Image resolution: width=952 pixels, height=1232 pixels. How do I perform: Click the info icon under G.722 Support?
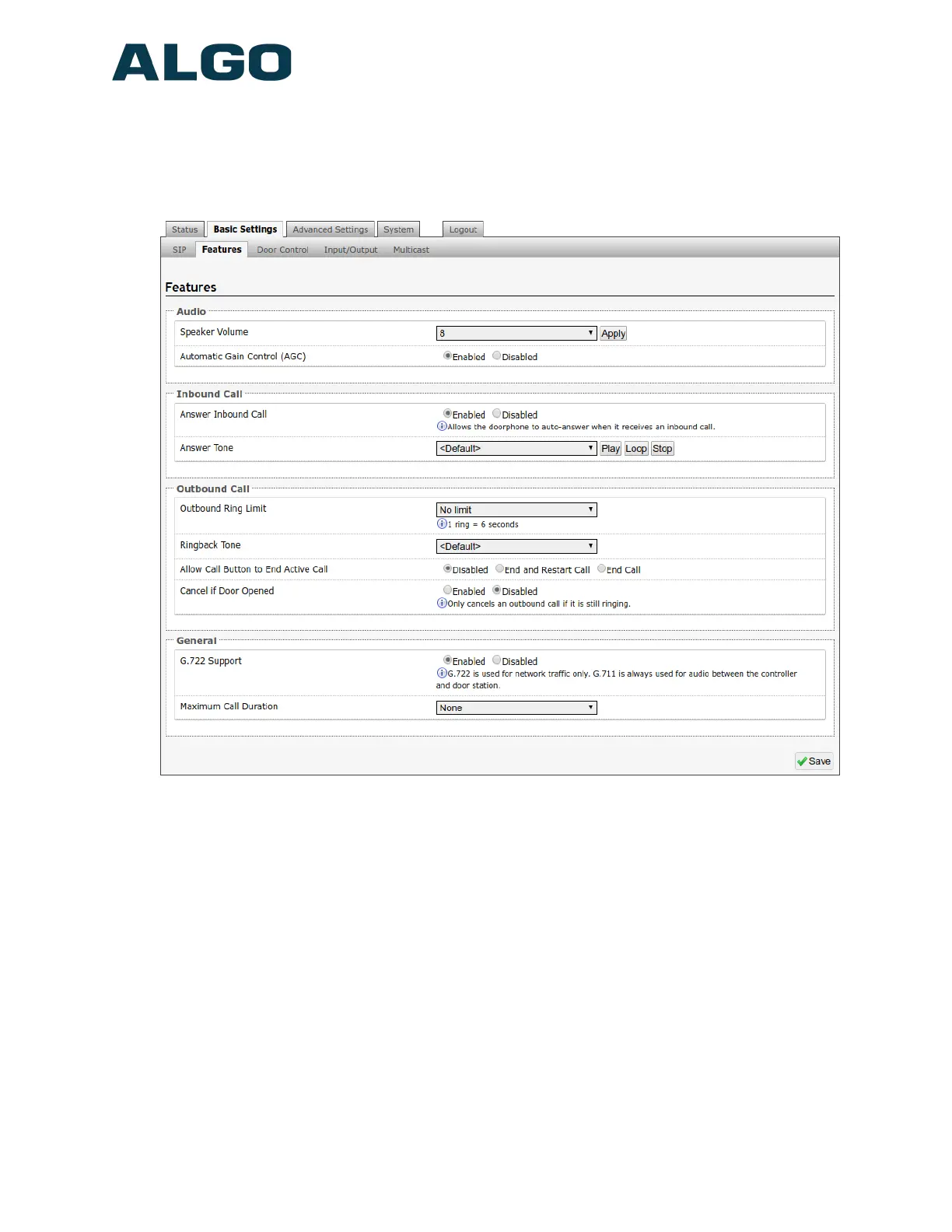click(442, 674)
